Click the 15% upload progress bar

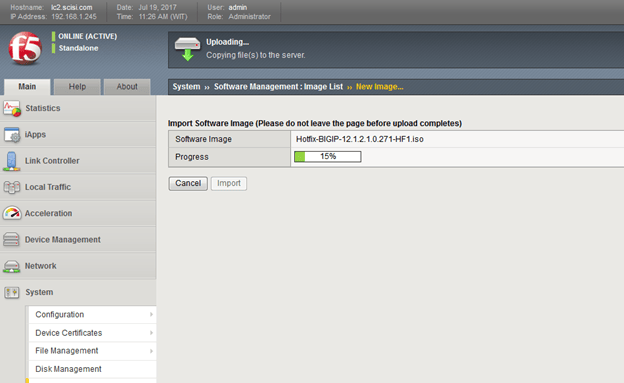click(x=328, y=156)
